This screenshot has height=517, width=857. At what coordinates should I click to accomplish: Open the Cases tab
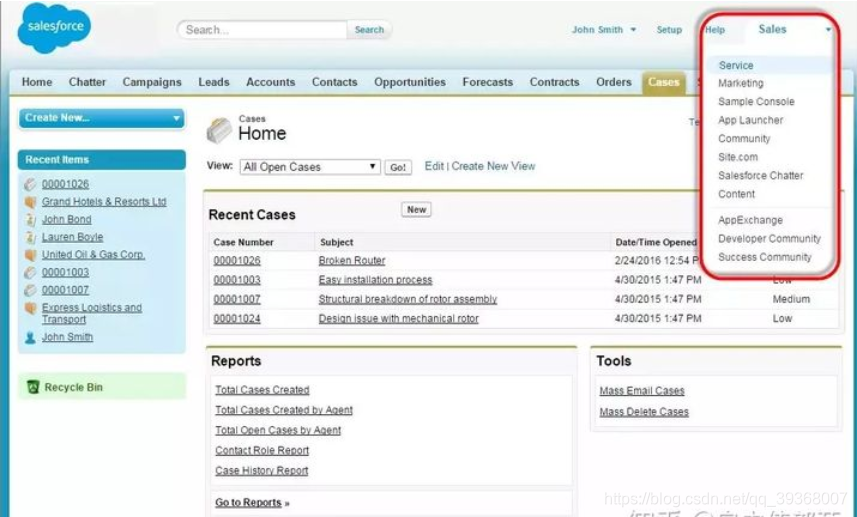click(x=664, y=83)
